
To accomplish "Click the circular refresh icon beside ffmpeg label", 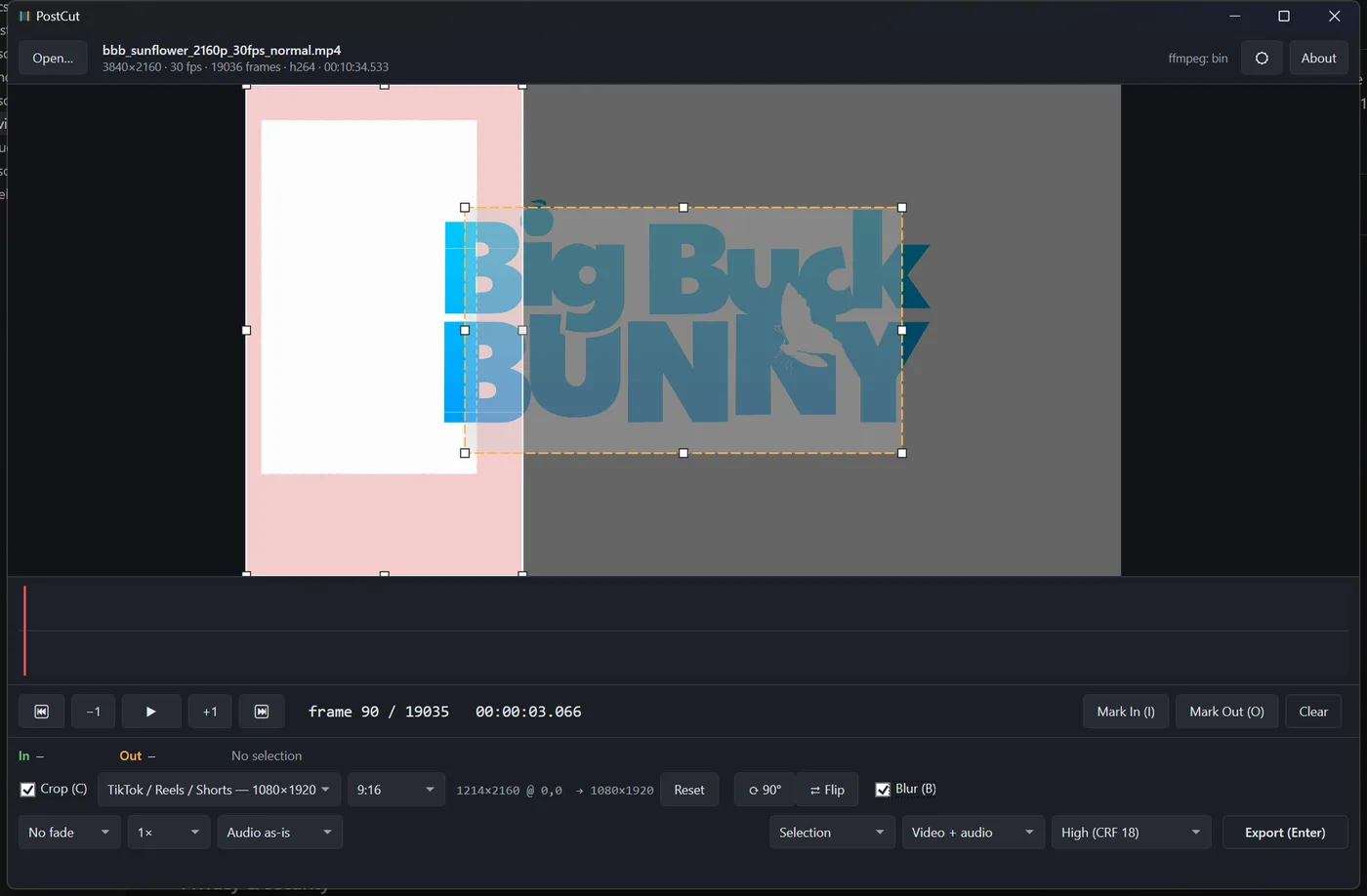I will click(1262, 59).
